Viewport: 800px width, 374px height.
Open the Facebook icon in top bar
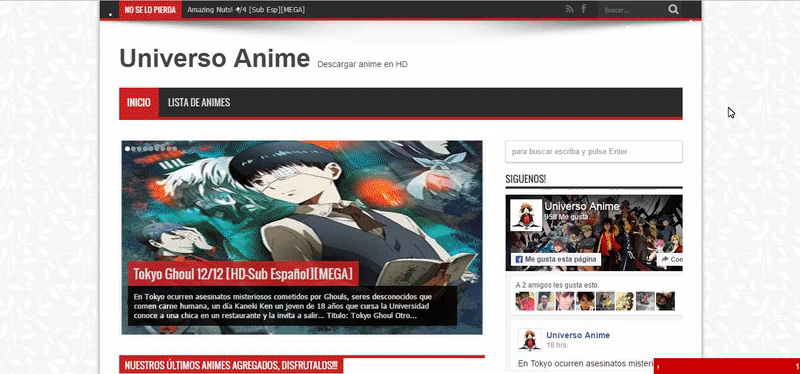(x=584, y=9)
